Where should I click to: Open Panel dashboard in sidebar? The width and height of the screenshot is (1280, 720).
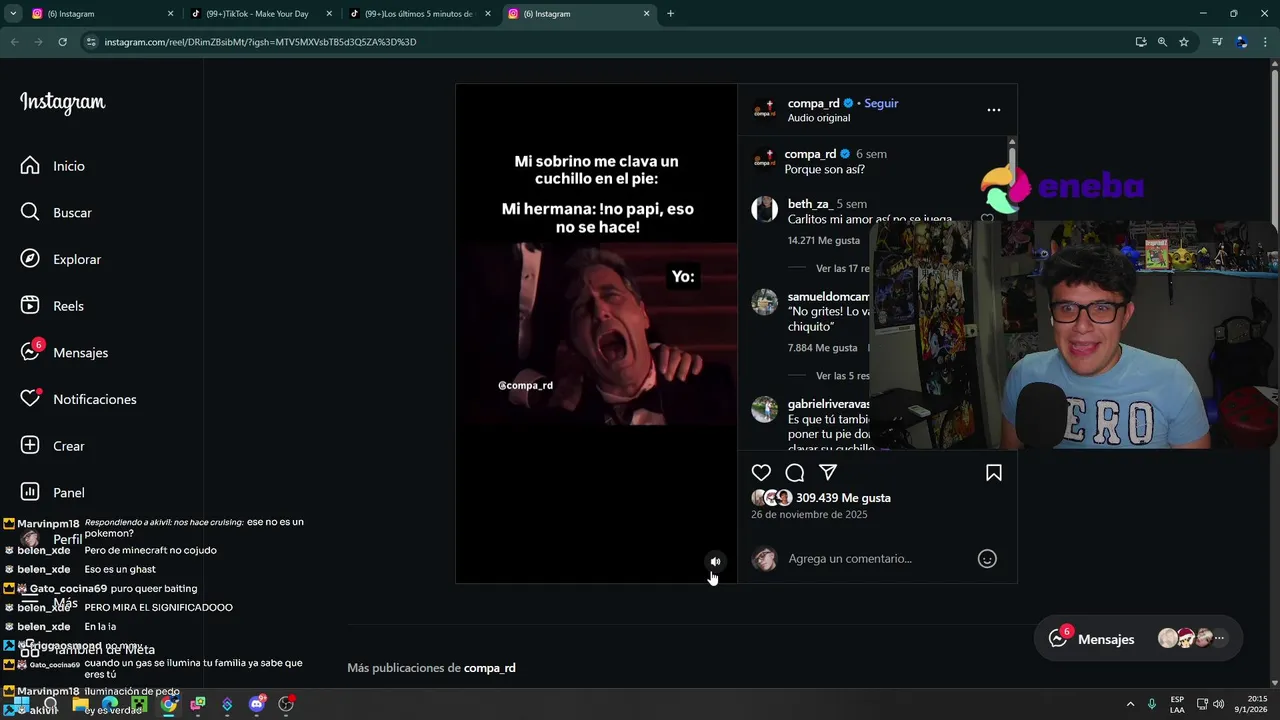pyautogui.click(x=52, y=492)
